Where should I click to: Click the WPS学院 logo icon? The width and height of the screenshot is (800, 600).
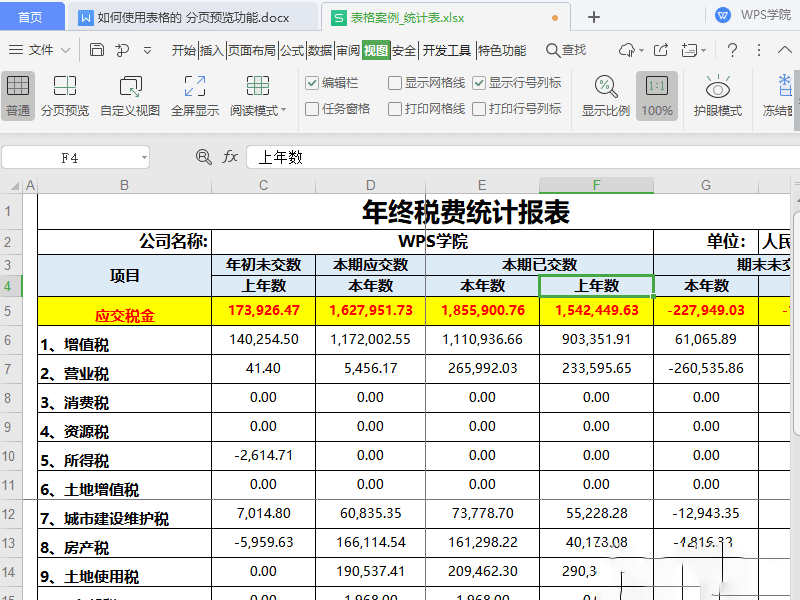pyautogui.click(x=722, y=15)
